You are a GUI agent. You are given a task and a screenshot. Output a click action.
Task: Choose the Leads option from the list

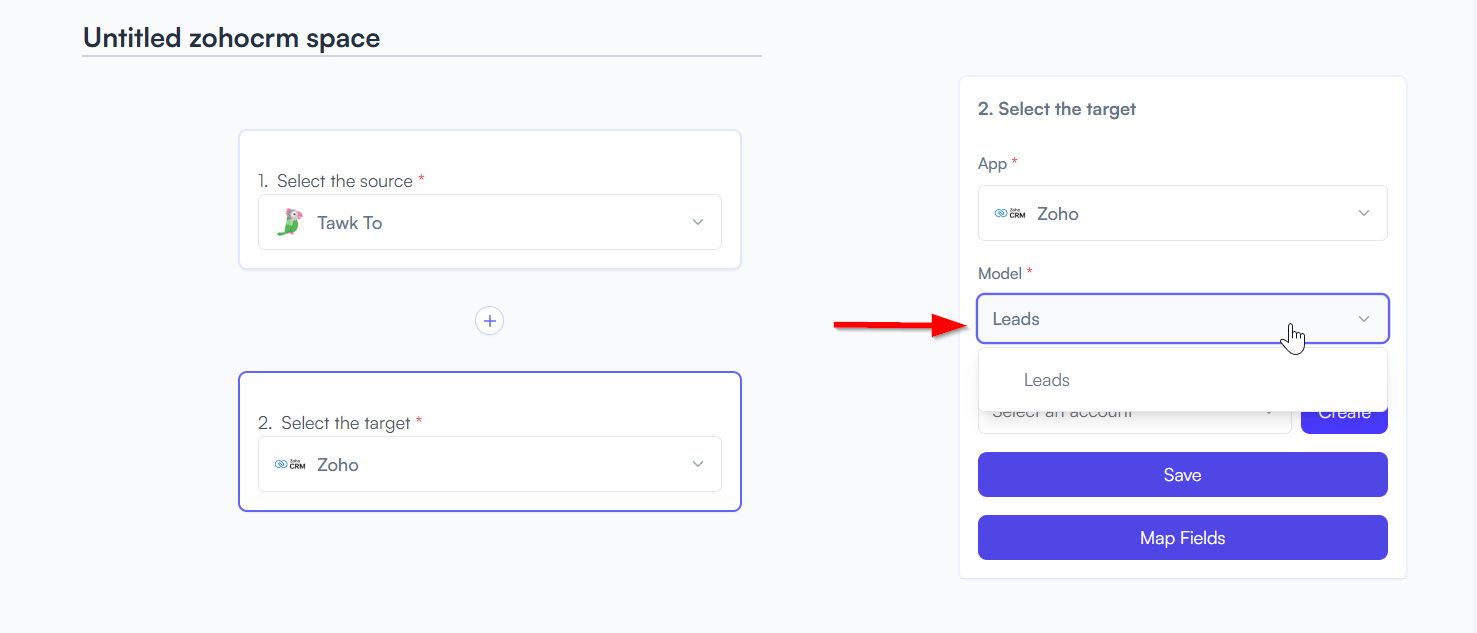(x=1047, y=380)
